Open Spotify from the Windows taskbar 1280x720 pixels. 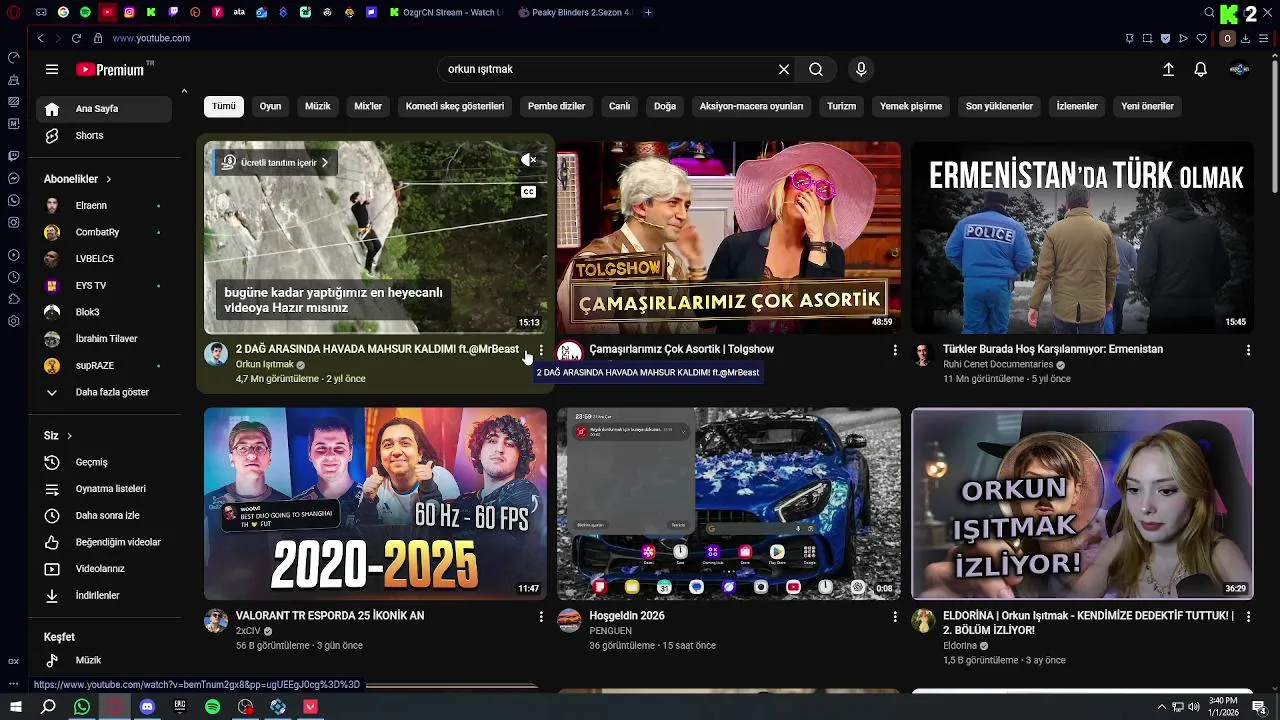(x=212, y=707)
